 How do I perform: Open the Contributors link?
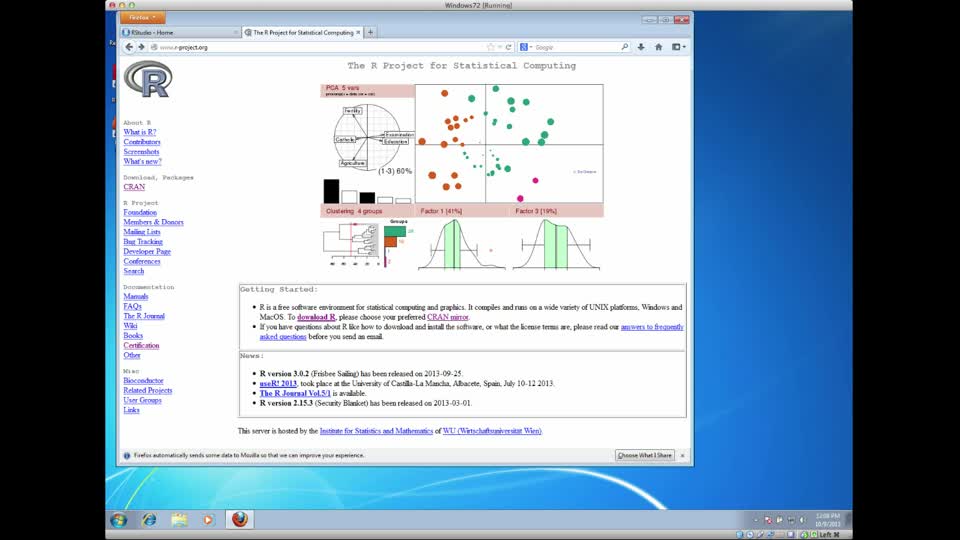pyautogui.click(x=141, y=142)
